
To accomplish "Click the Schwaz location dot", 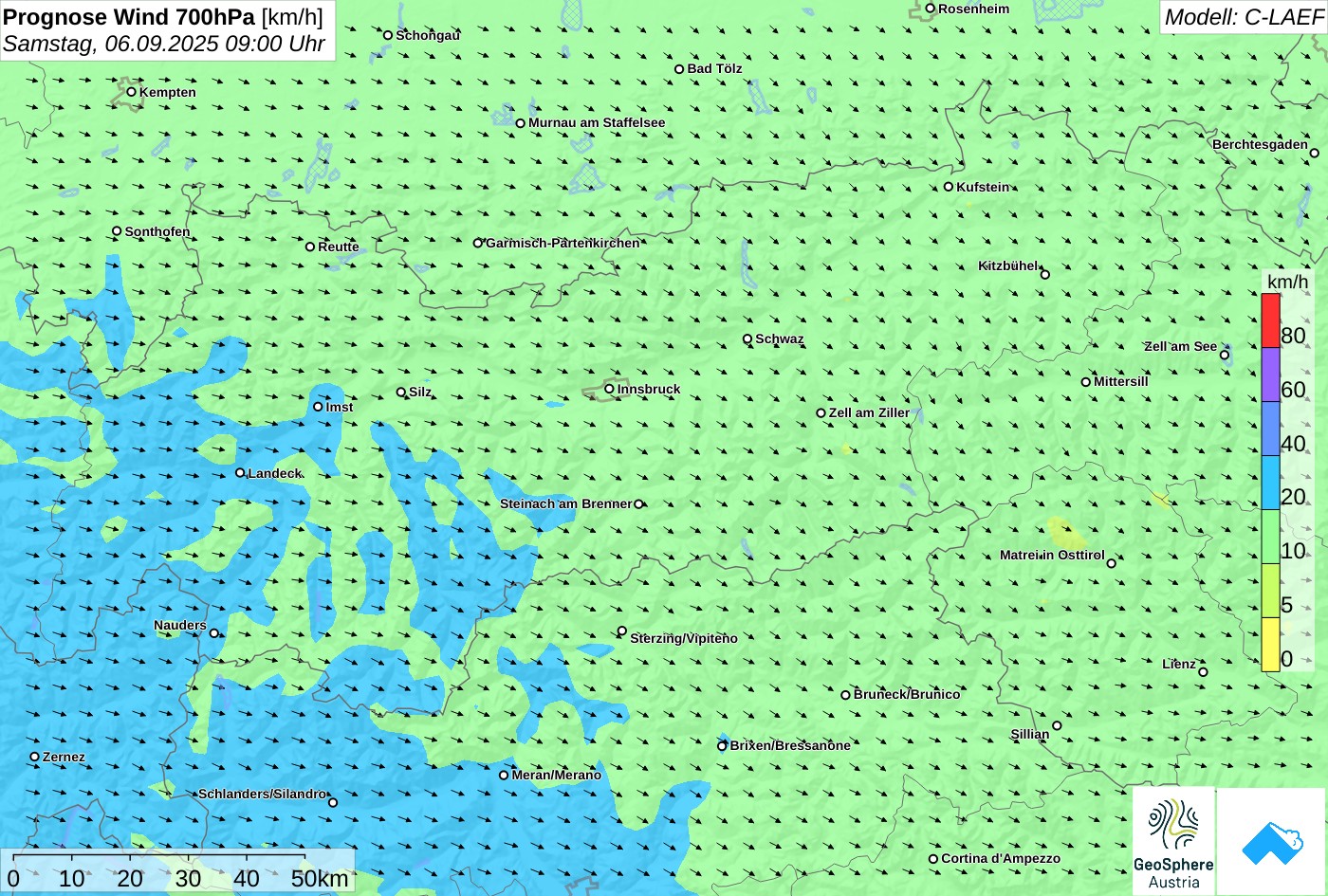I will 747,338.
